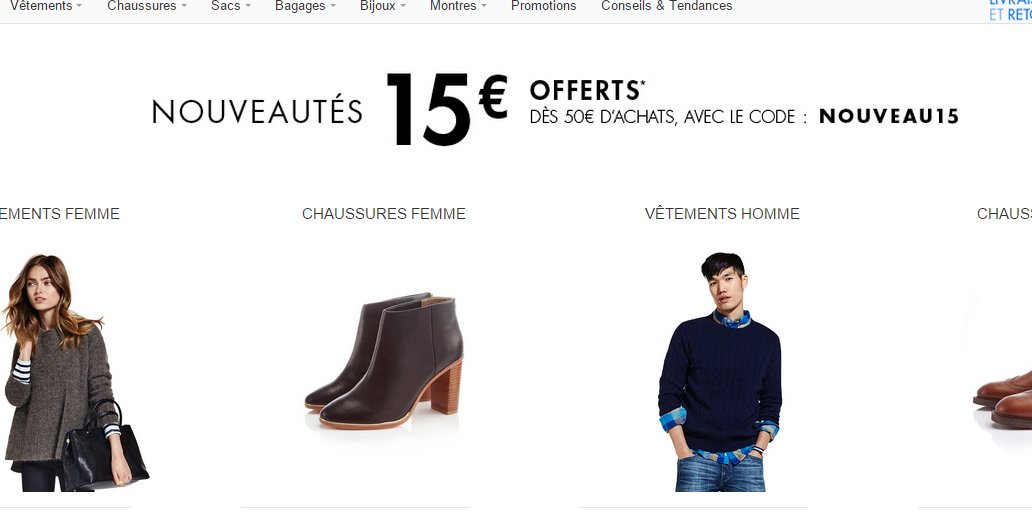Click the Nouveautés banner title
Screen dimensions: 1032x513
257,112
